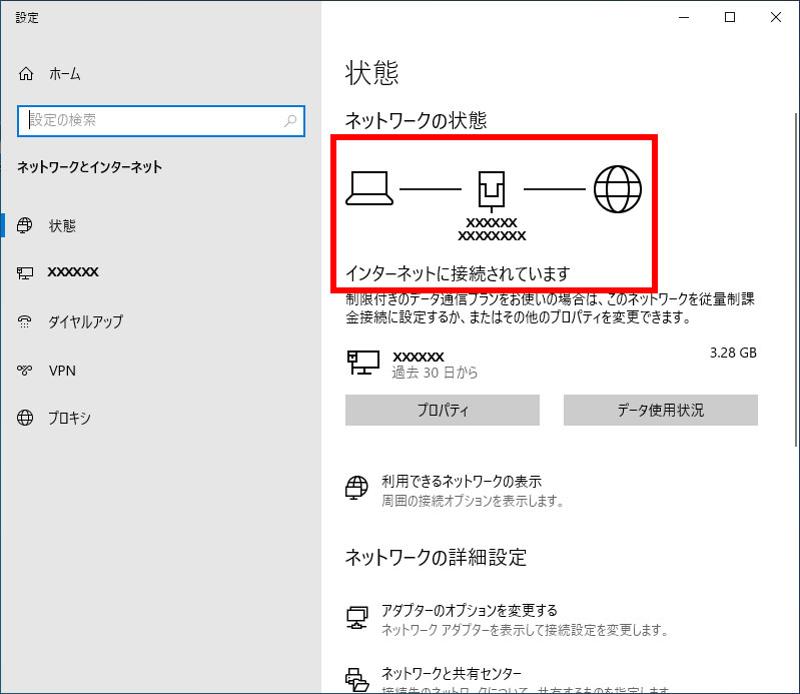Image resolution: width=800 pixels, height=694 pixels.
Task: Click the dial-up icon in sidebar
Action: click(x=24, y=321)
